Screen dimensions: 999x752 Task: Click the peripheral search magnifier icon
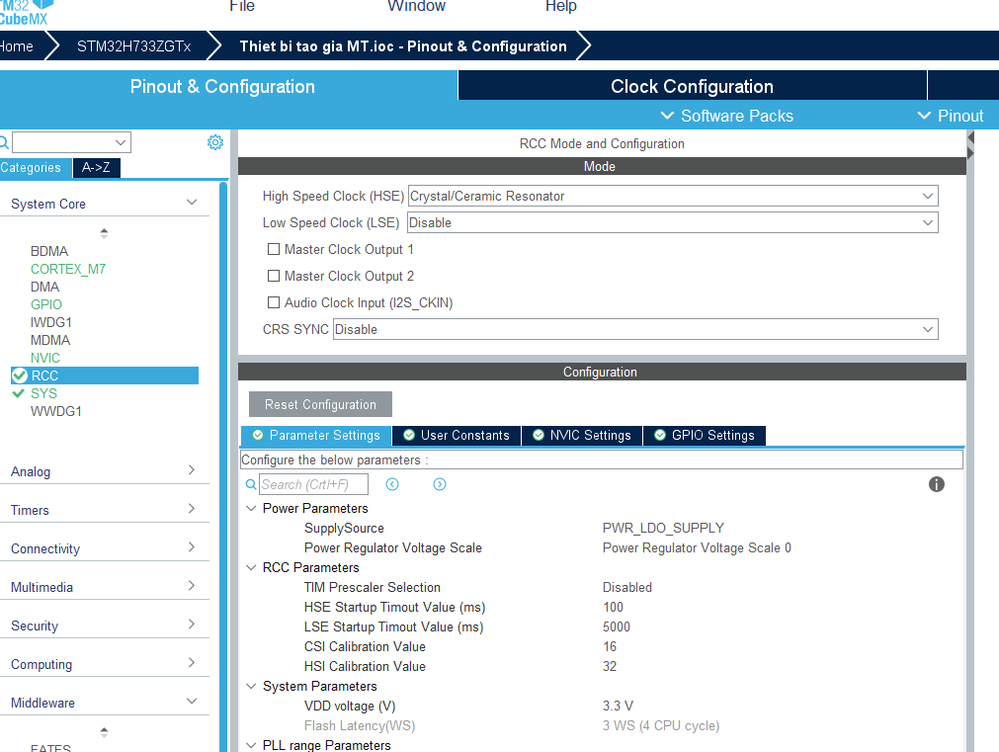4,141
